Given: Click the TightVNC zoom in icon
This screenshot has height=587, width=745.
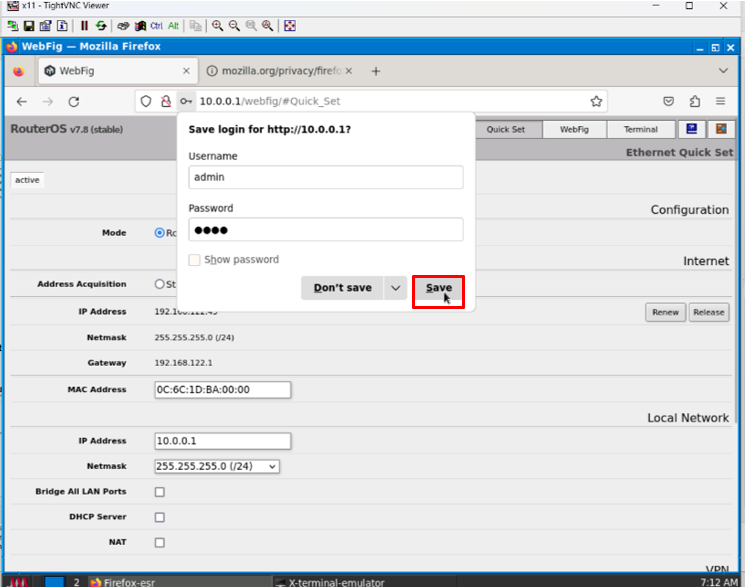Looking at the screenshot, I should (x=217, y=25).
